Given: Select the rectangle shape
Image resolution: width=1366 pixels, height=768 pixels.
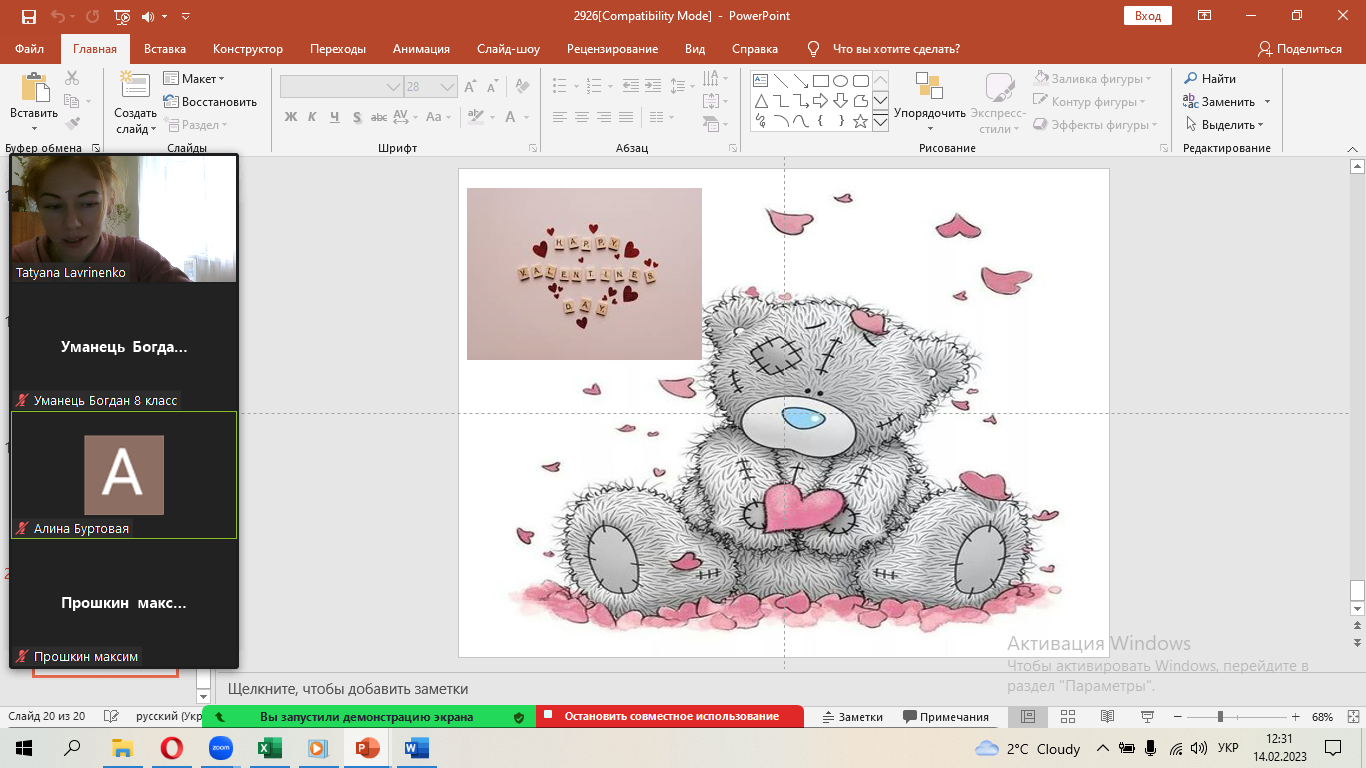Looking at the screenshot, I should (x=820, y=81).
